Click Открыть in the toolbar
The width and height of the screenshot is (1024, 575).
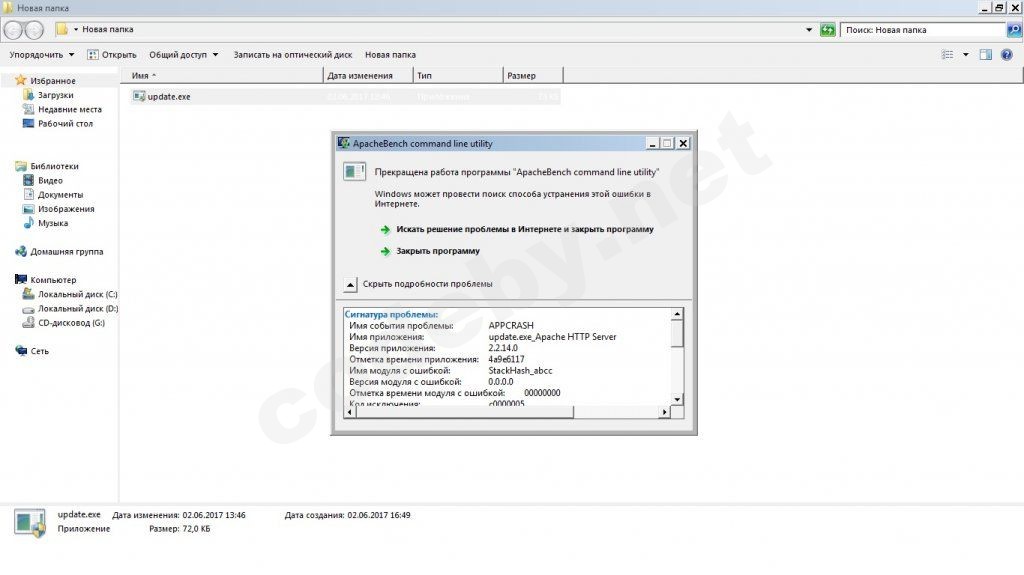(x=112, y=55)
